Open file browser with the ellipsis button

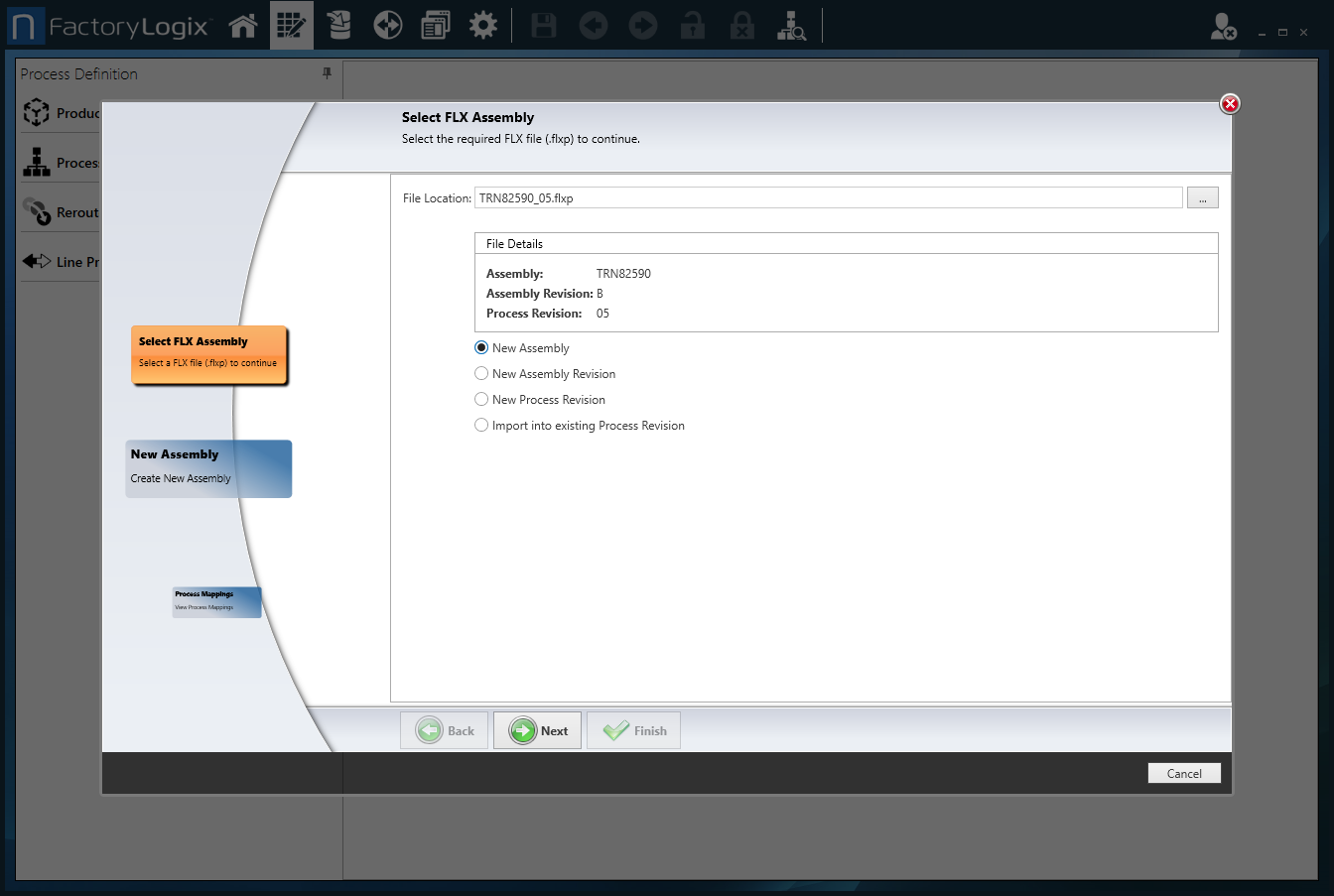tap(1202, 198)
